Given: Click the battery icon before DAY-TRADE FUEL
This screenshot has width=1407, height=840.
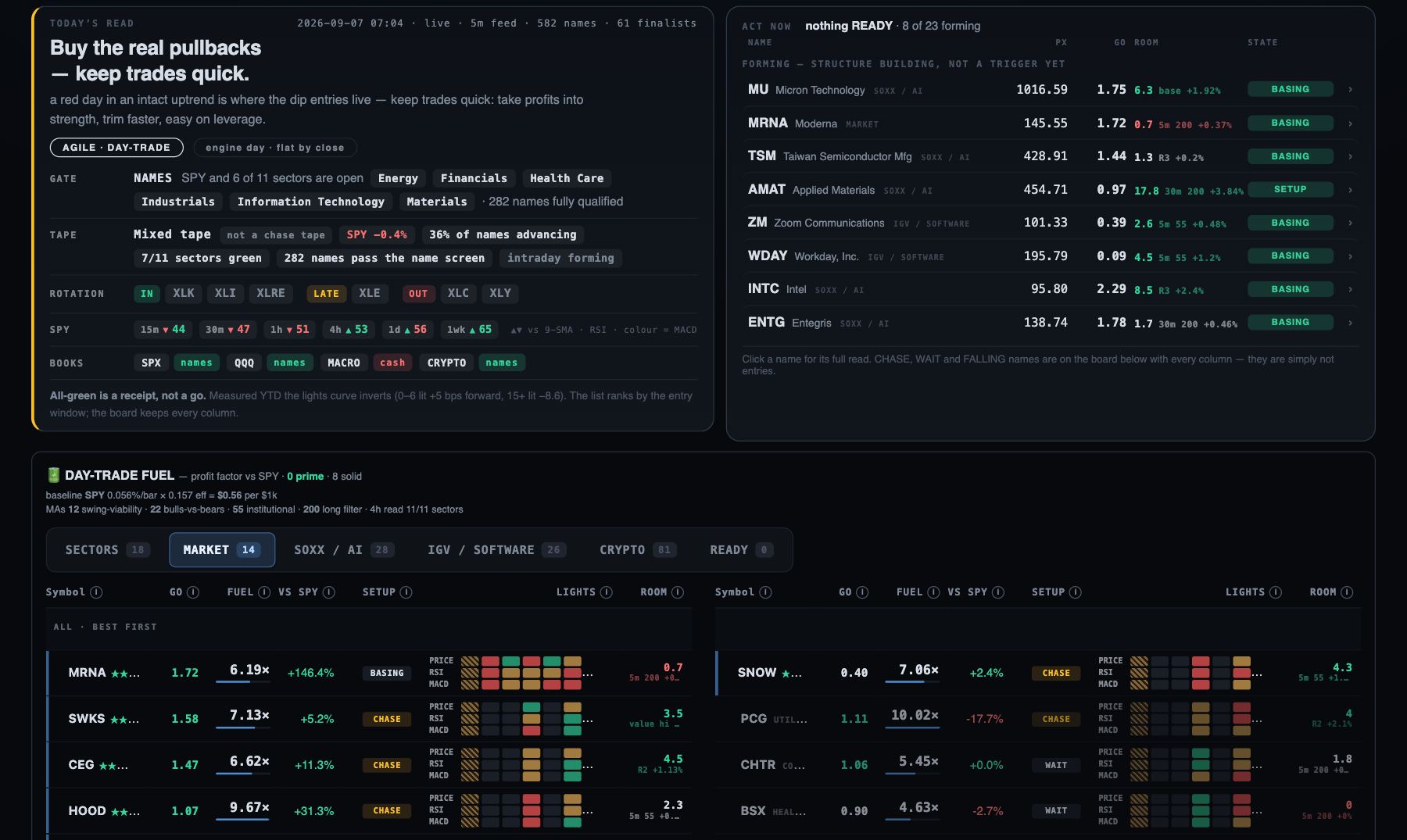Looking at the screenshot, I should click(x=53, y=475).
